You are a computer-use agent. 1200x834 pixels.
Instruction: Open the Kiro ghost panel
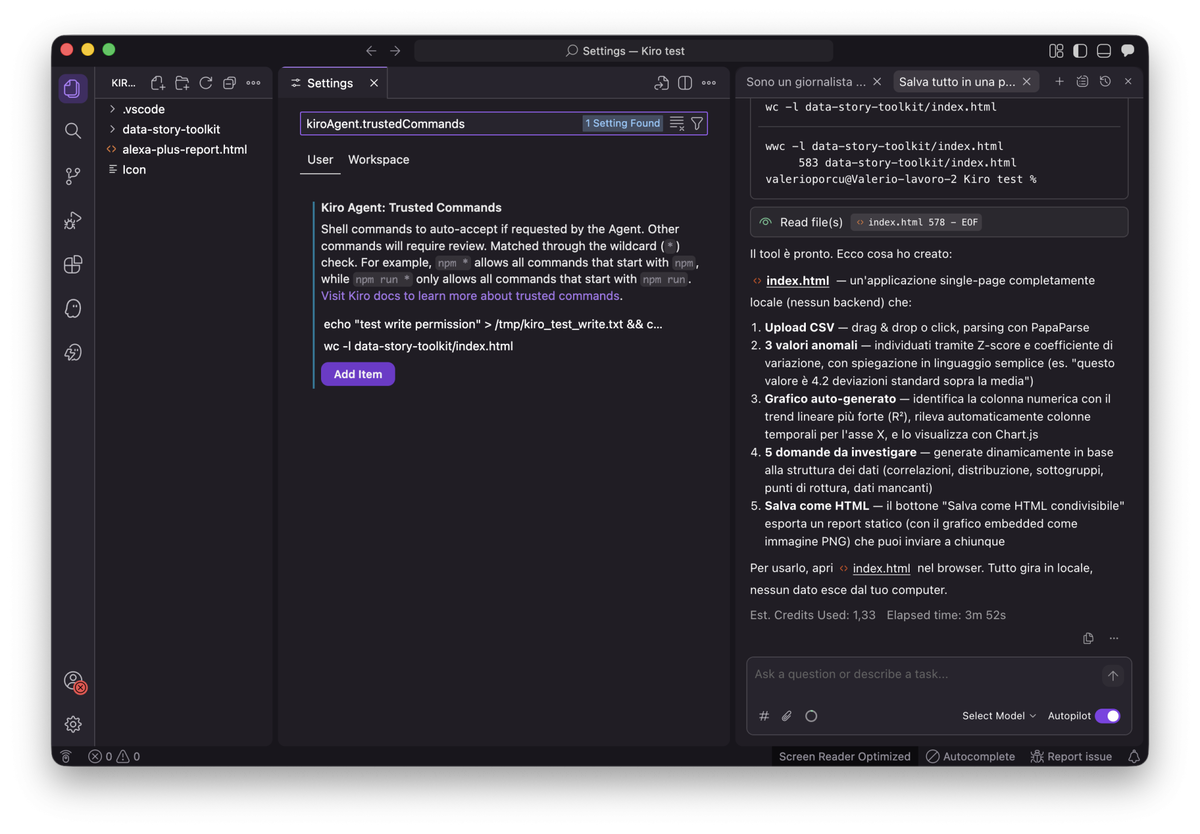click(72, 308)
